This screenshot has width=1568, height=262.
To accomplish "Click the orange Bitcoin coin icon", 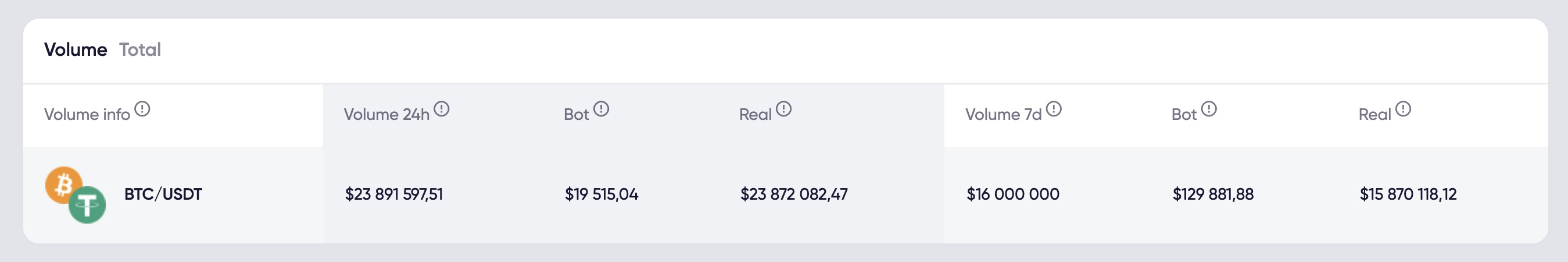I will tap(62, 183).
